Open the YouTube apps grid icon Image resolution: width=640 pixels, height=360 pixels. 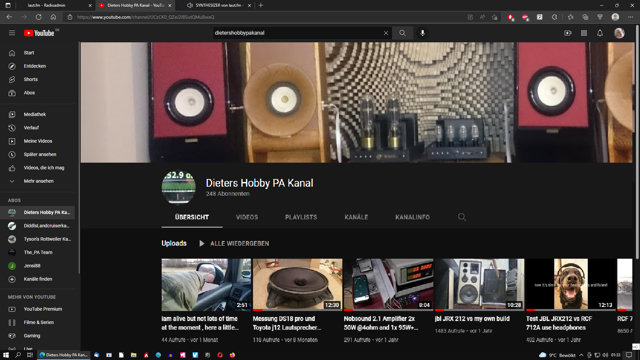tap(584, 33)
